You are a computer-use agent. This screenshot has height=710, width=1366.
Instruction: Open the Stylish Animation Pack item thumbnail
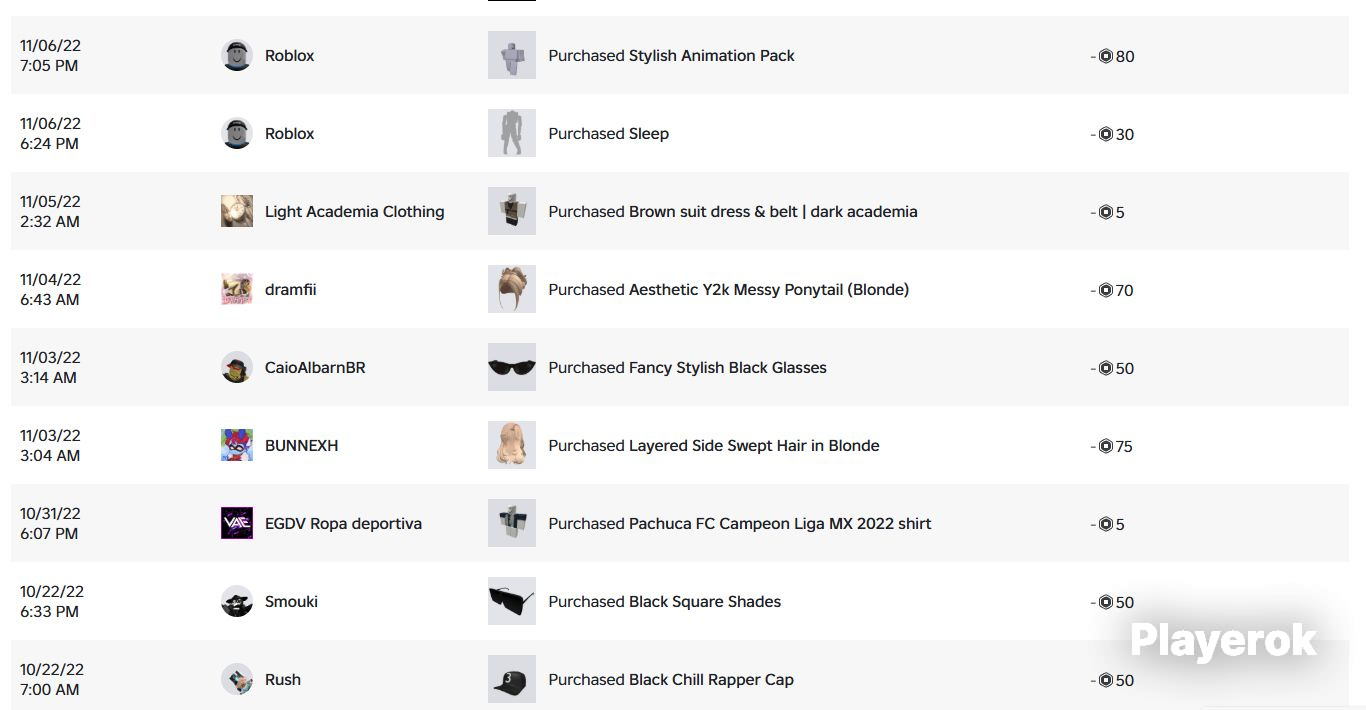tap(512, 55)
